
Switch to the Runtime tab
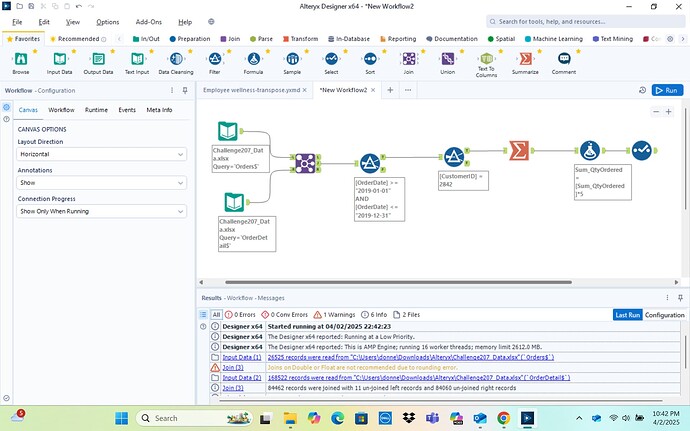click(x=96, y=110)
